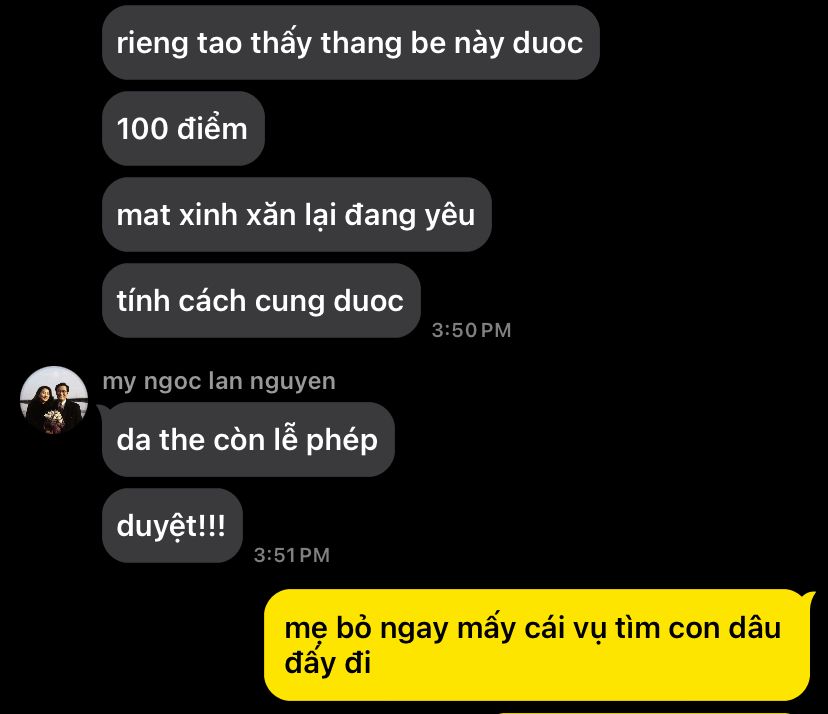Click the 3:51 PM timestamp

click(x=291, y=555)
